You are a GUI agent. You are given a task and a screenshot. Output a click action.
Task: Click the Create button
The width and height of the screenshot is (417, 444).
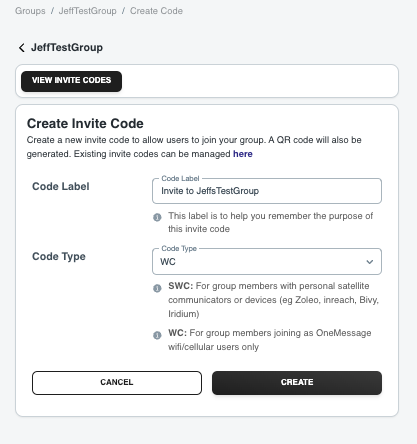tap(297, 383)
